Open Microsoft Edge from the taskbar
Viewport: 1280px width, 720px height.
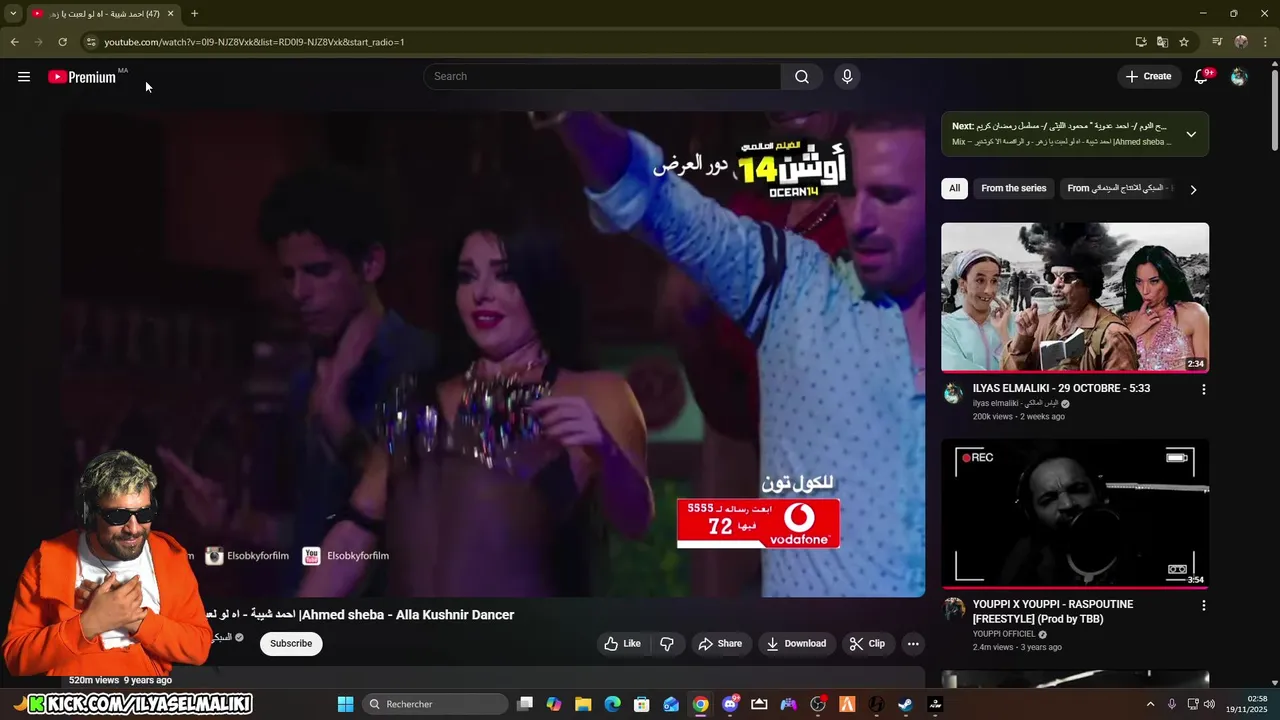click(x=612, y=704)
